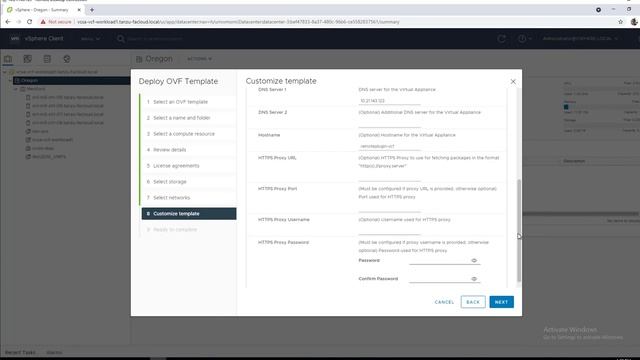Click the NEXT button in the wizard

coord(501,302)
